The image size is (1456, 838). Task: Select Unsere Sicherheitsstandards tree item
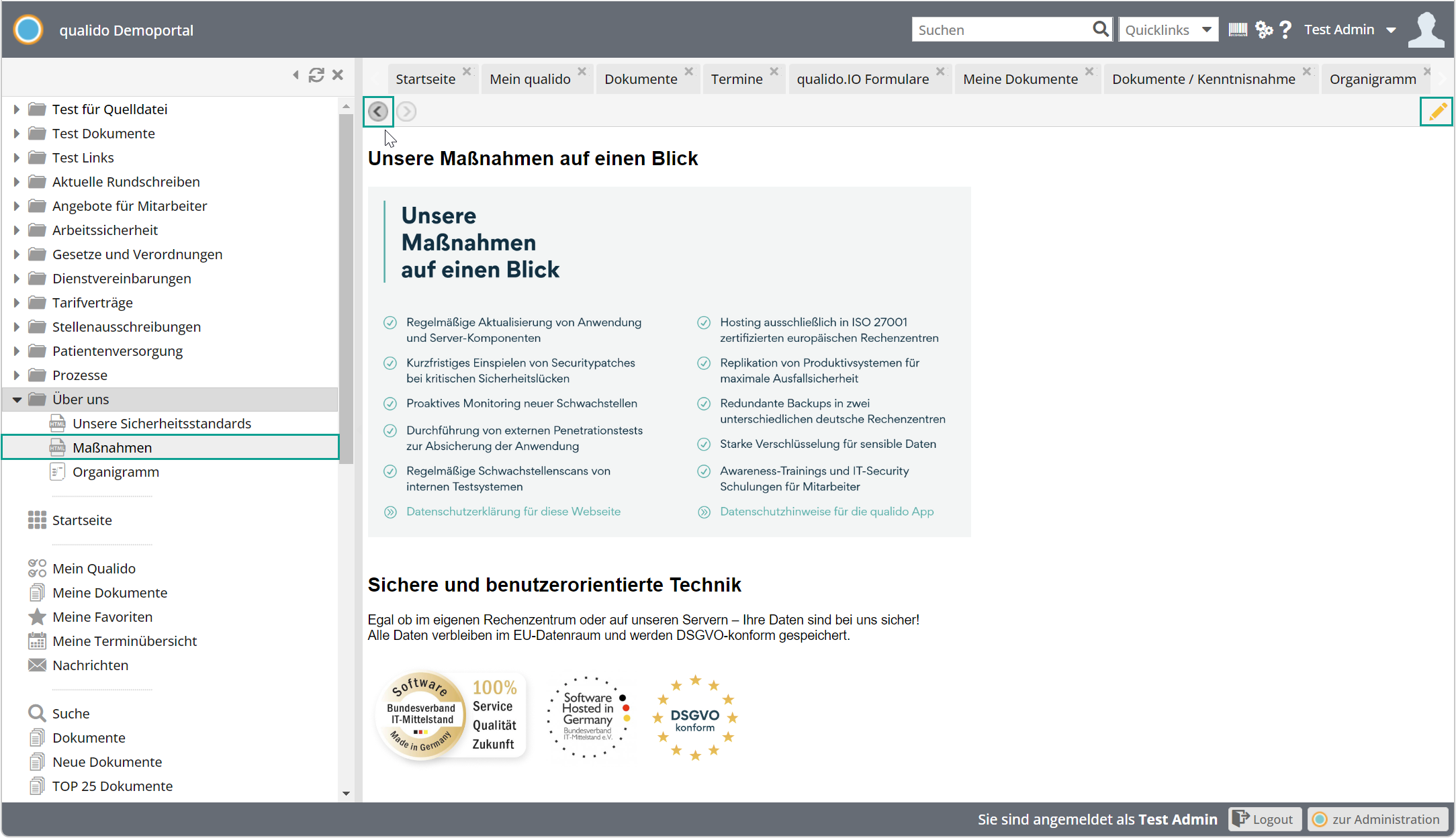(162, 424)
